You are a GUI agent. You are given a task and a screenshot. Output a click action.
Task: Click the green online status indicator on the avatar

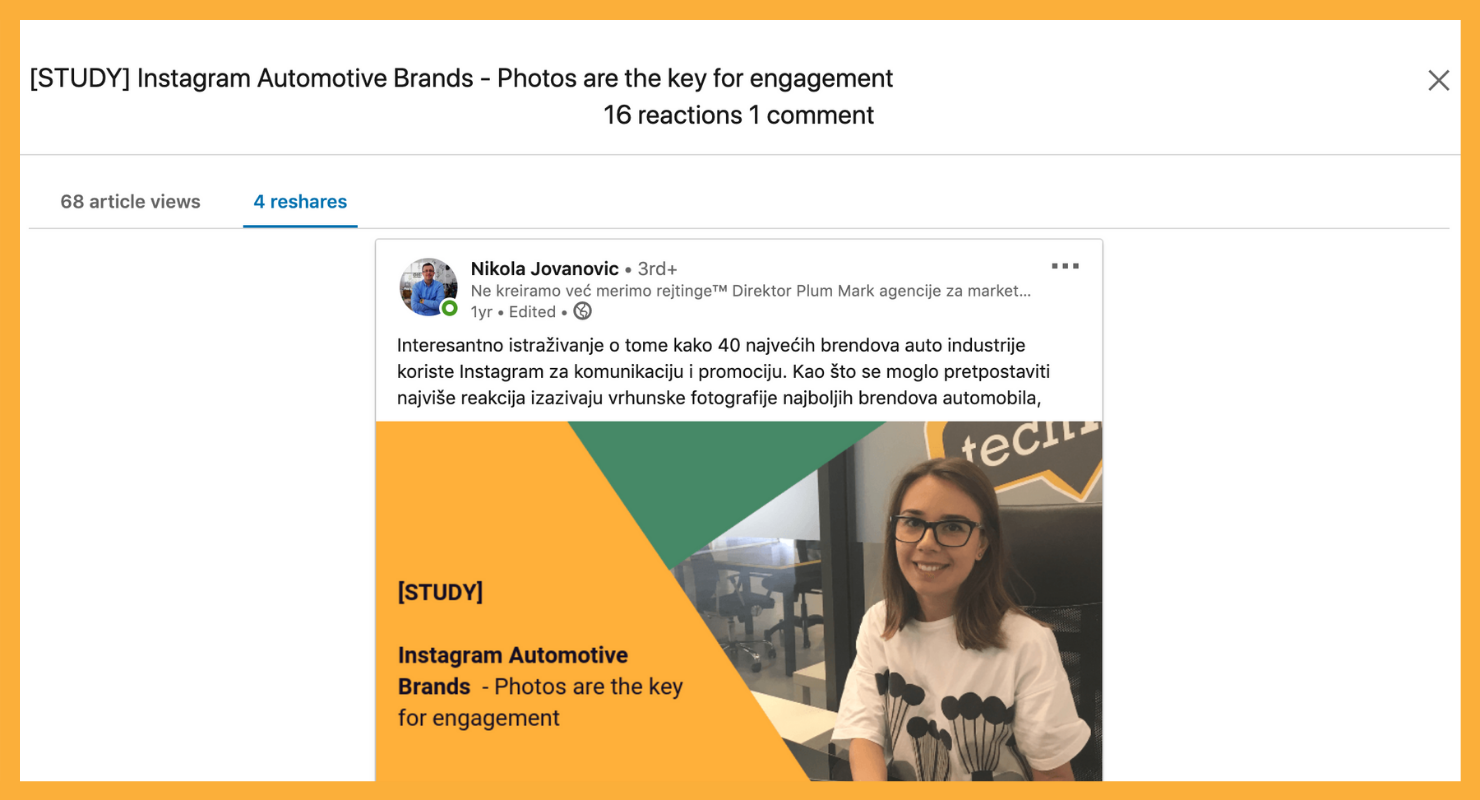tap(450, 308)
